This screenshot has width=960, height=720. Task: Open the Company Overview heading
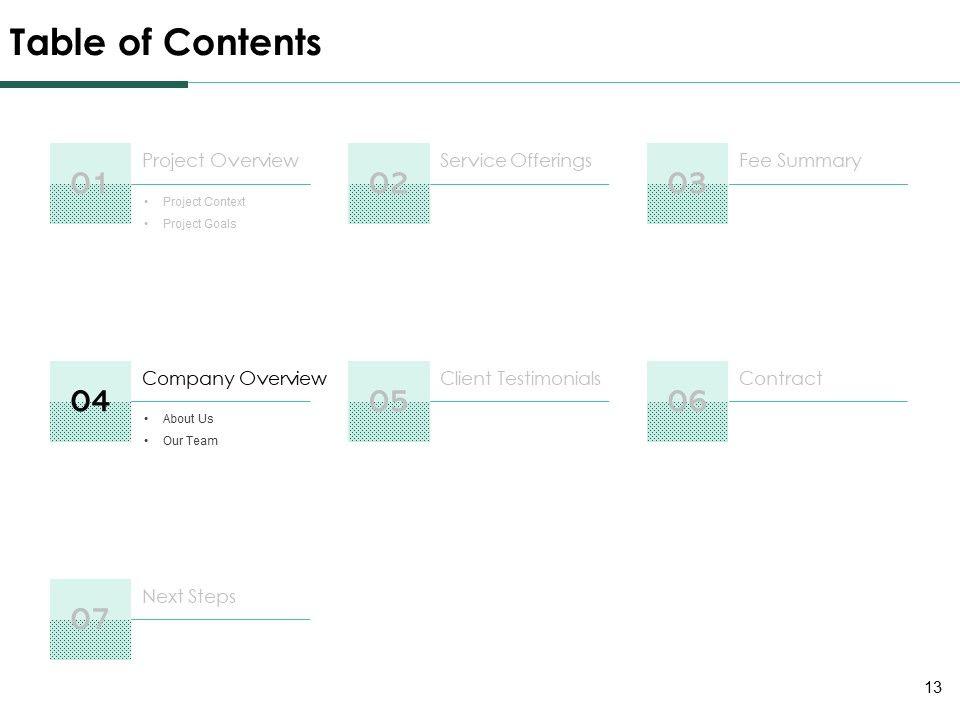point(234,378)
